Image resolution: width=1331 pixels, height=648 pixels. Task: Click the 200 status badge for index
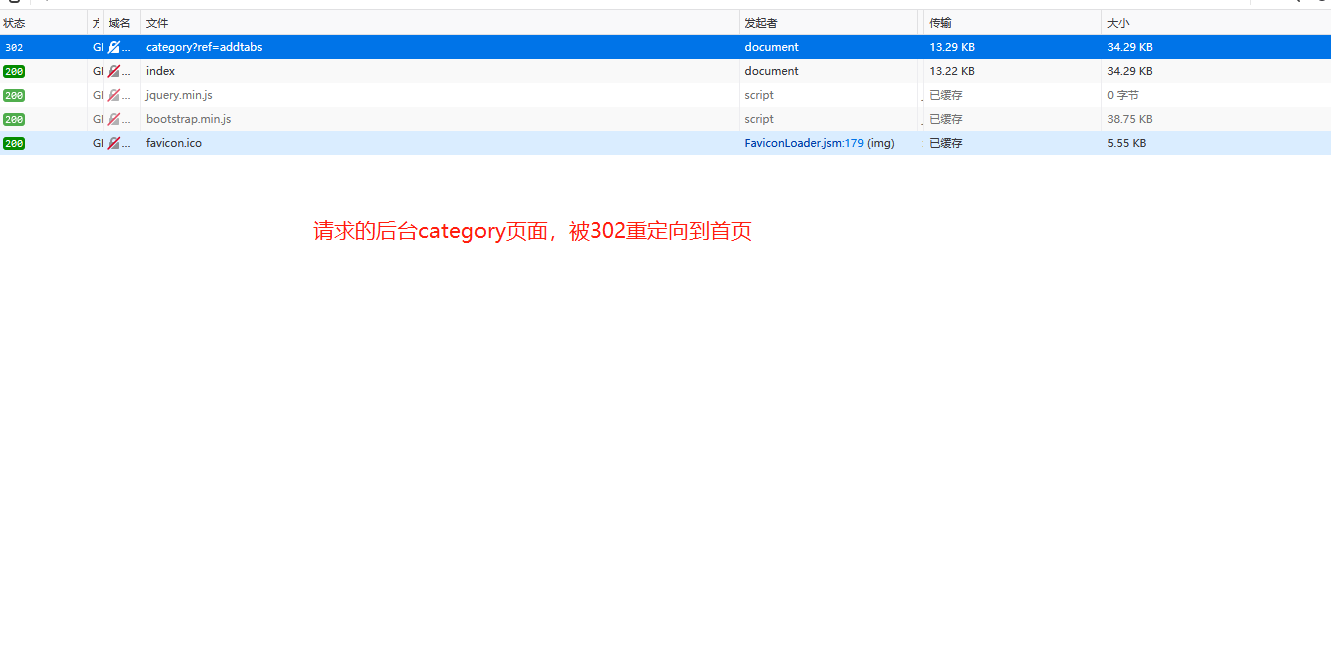point(14,71)
